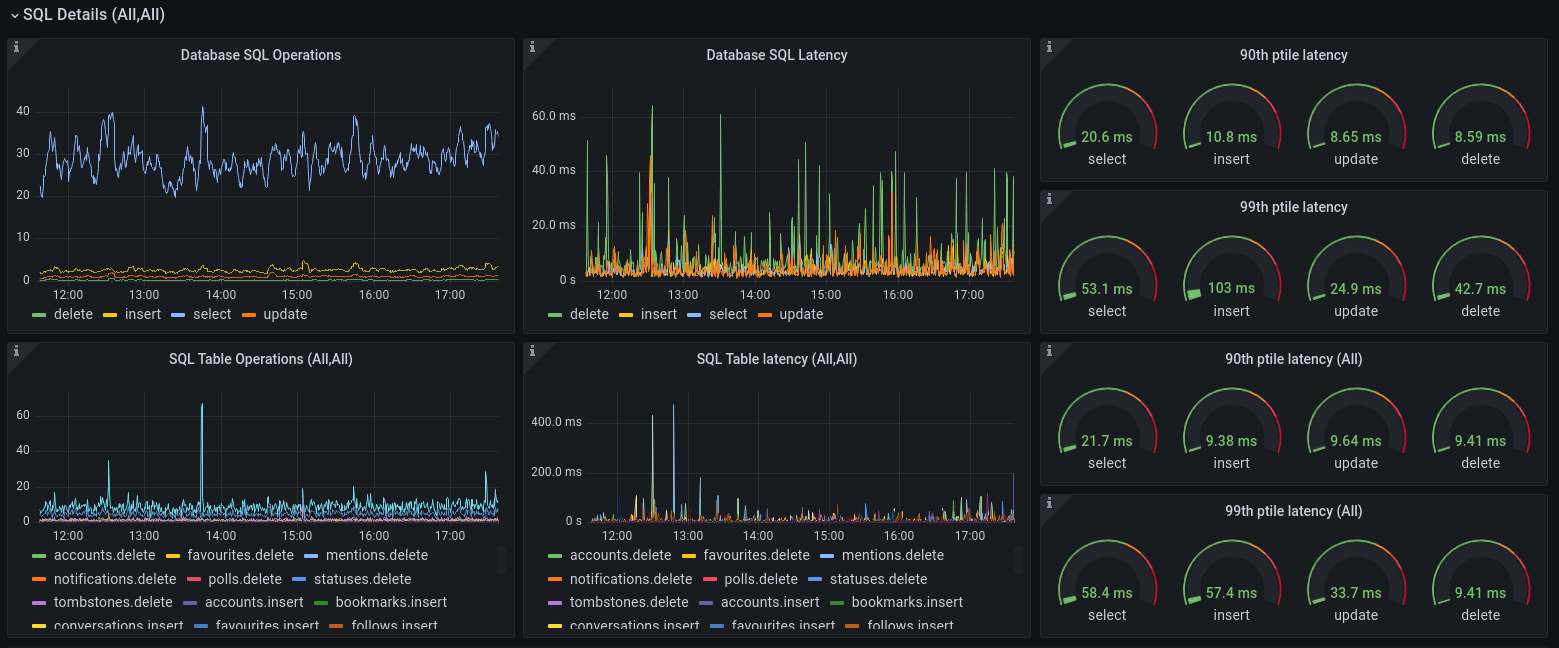
Task: Open info icon on SQL Table latency panel
Action: click(532, 351)
